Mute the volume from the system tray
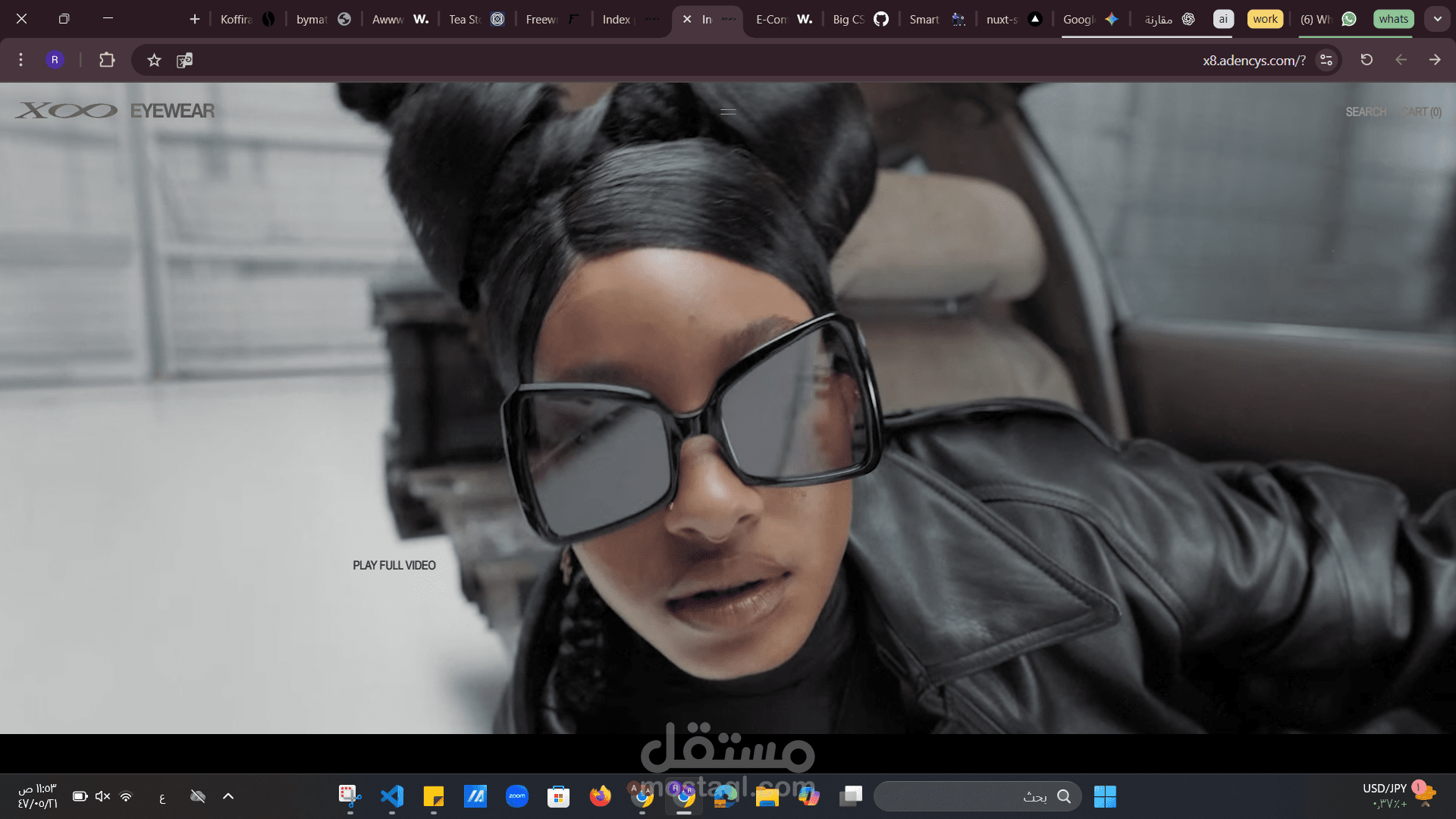1456x819 pixels. pos(102,796)
